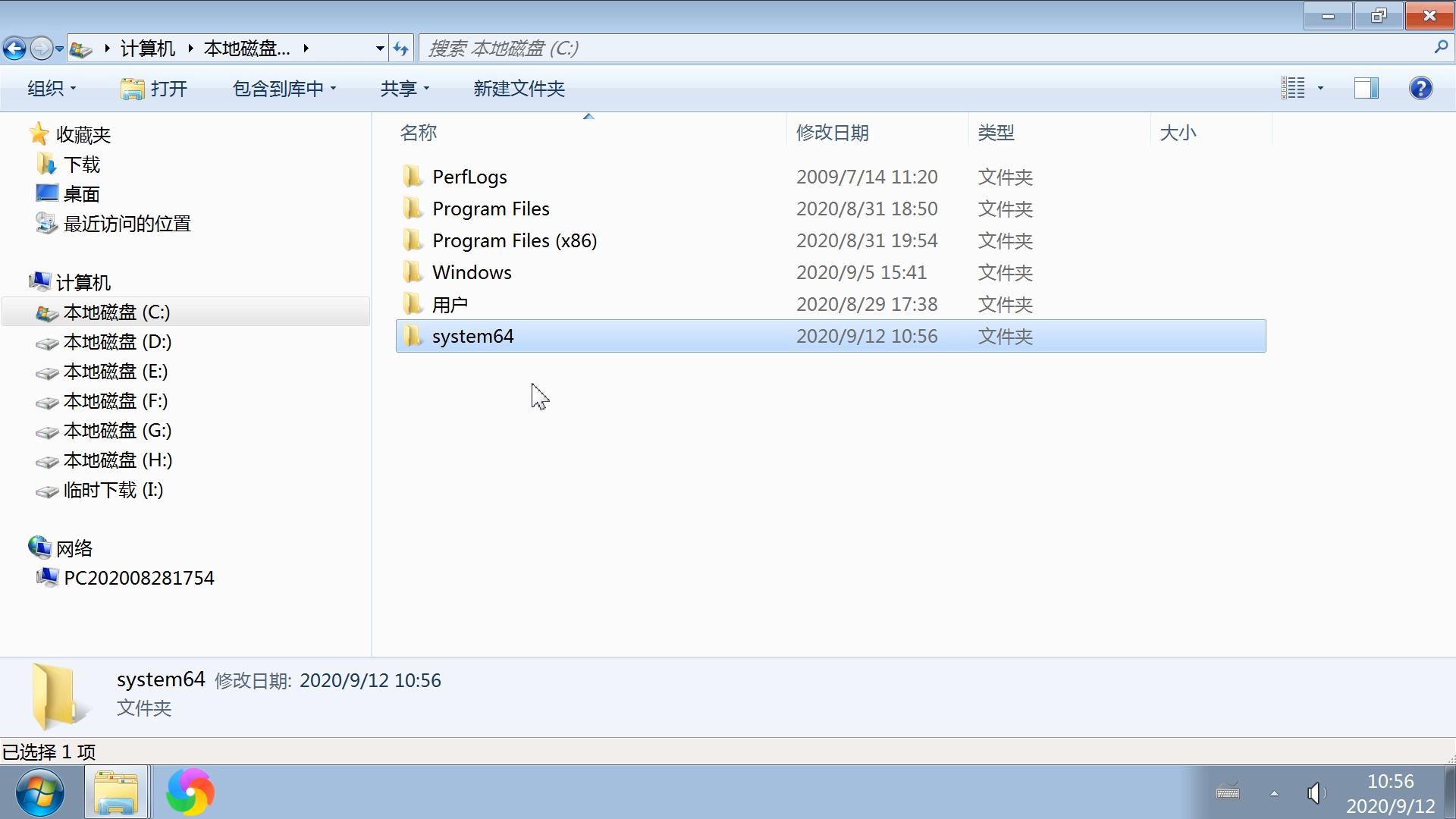Open 下载 folder in favorites

pyautogui.click(x=81, y=165)
